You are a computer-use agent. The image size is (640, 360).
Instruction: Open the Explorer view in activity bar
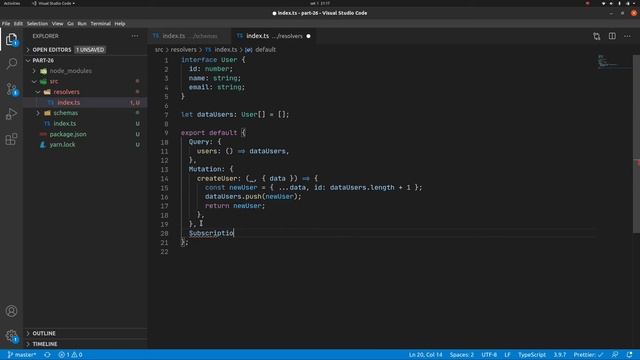click(x=11, y=40)
